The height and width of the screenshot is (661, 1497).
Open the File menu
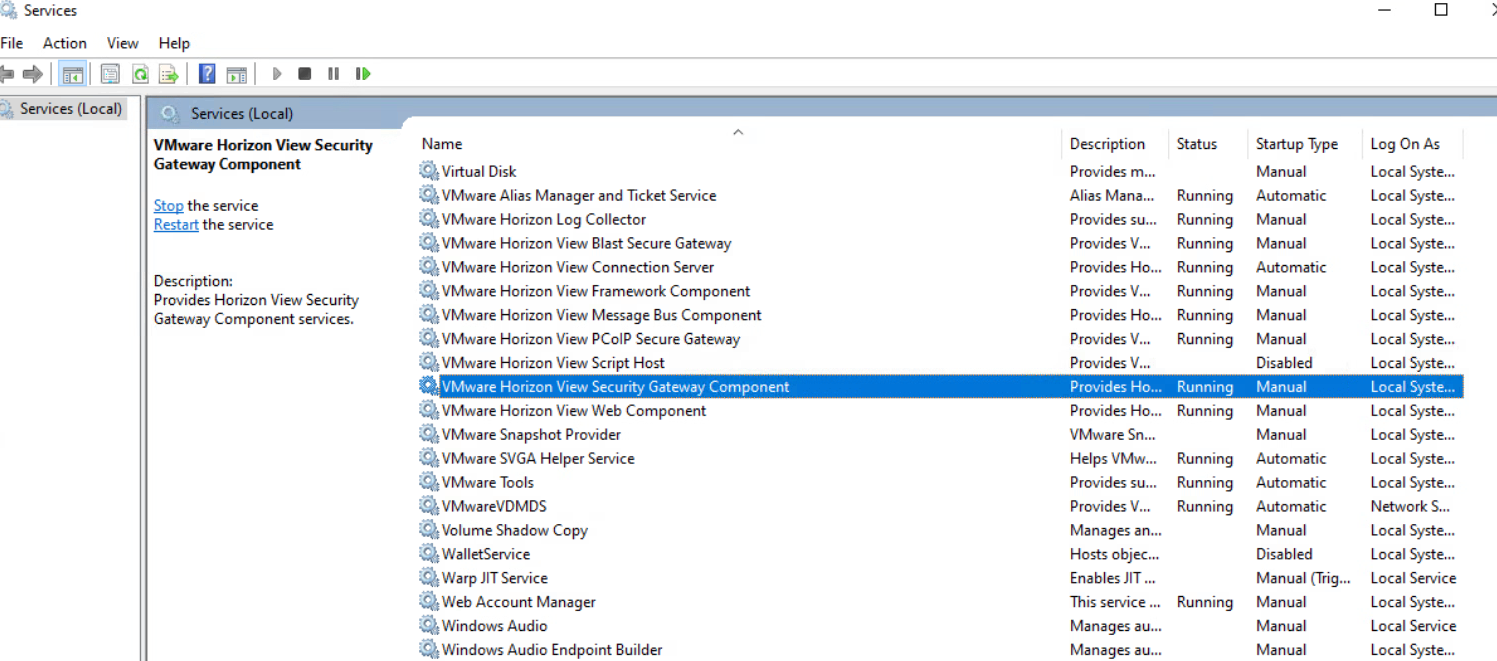12,43
